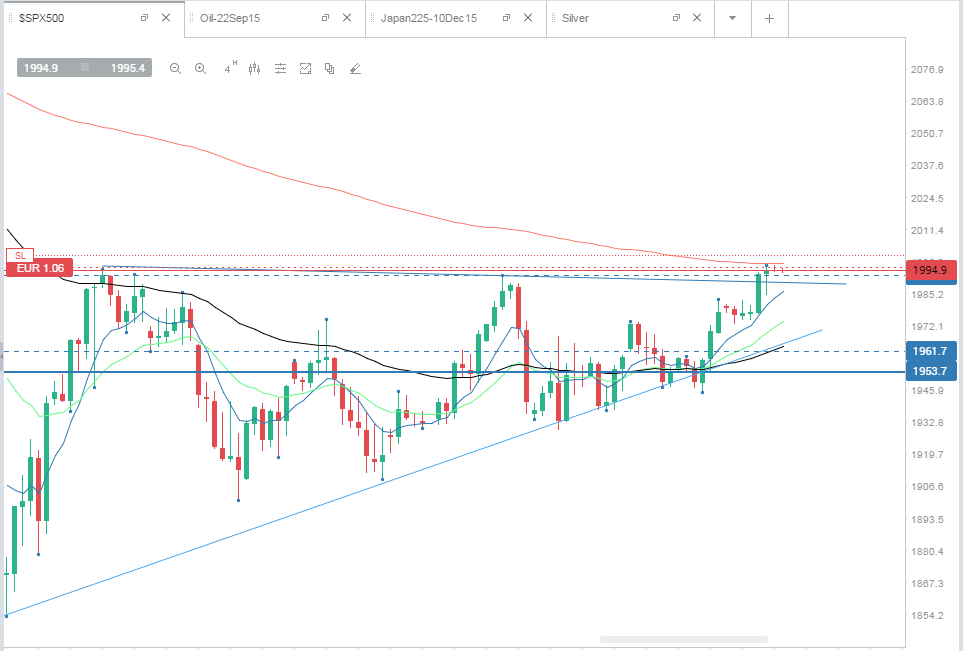Click the SL stop loss label

pos(20,255)
